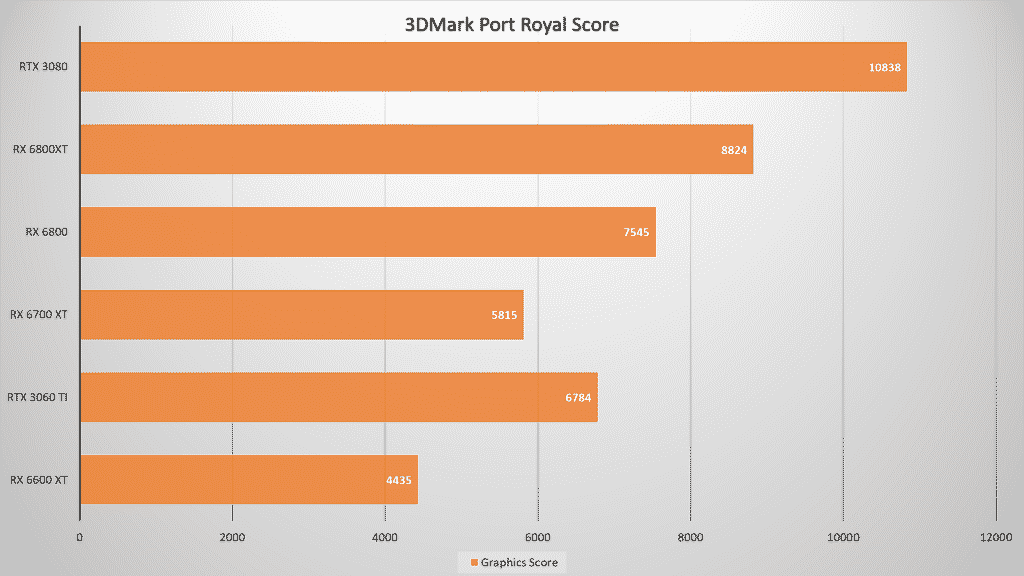Viewport: 1024px width, 576px height.
Task: Click the 'RTX 3080' axis label
Action: [x=43, y=67]
